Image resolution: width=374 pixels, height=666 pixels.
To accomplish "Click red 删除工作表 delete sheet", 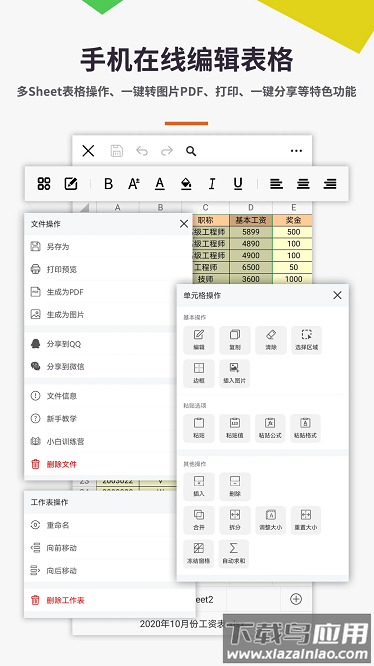I will coord(110,600).
